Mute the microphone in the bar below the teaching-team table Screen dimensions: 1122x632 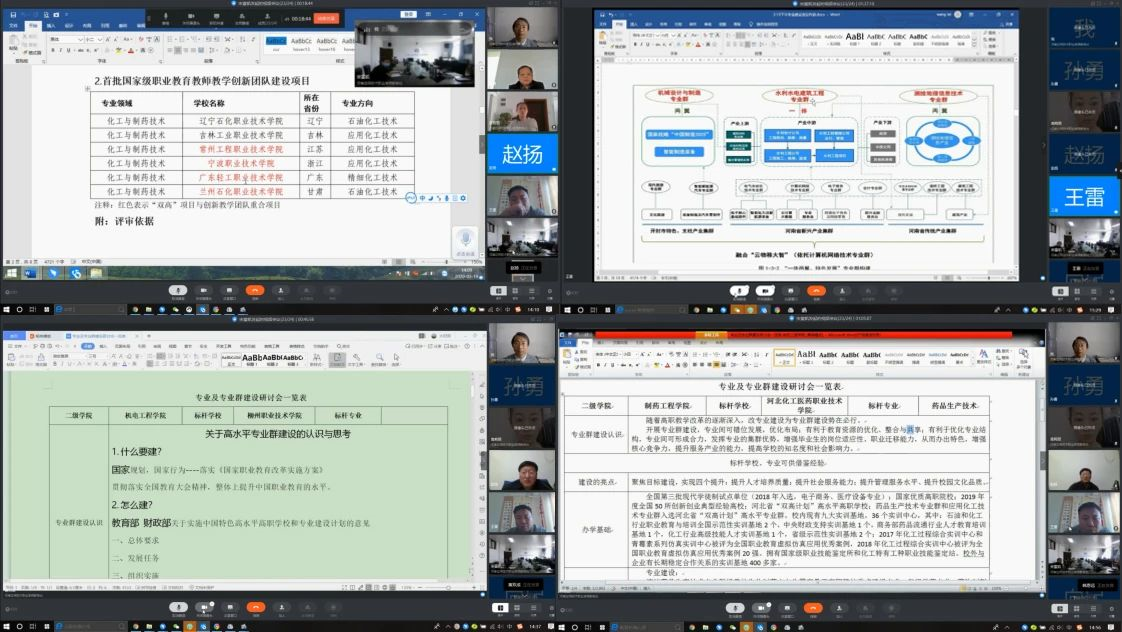[x=177, y=289]
